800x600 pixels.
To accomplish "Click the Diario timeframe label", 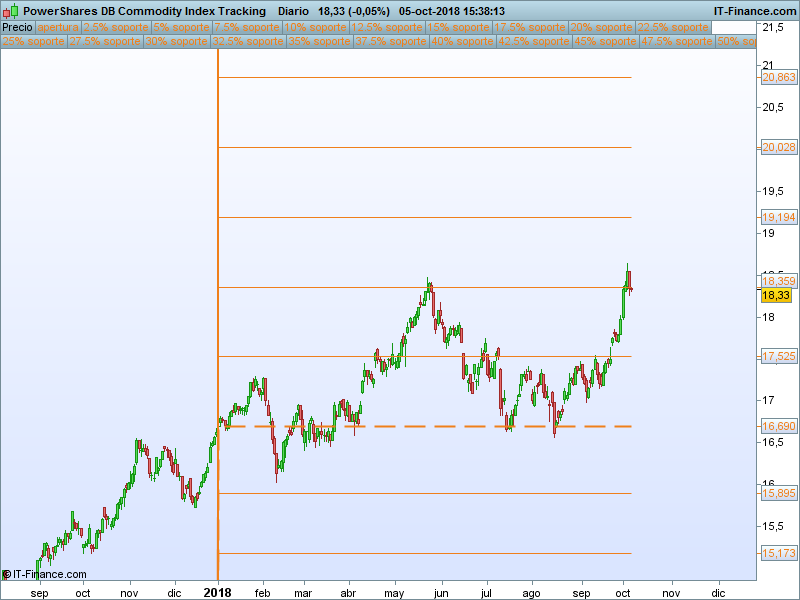I will (293, 11).
